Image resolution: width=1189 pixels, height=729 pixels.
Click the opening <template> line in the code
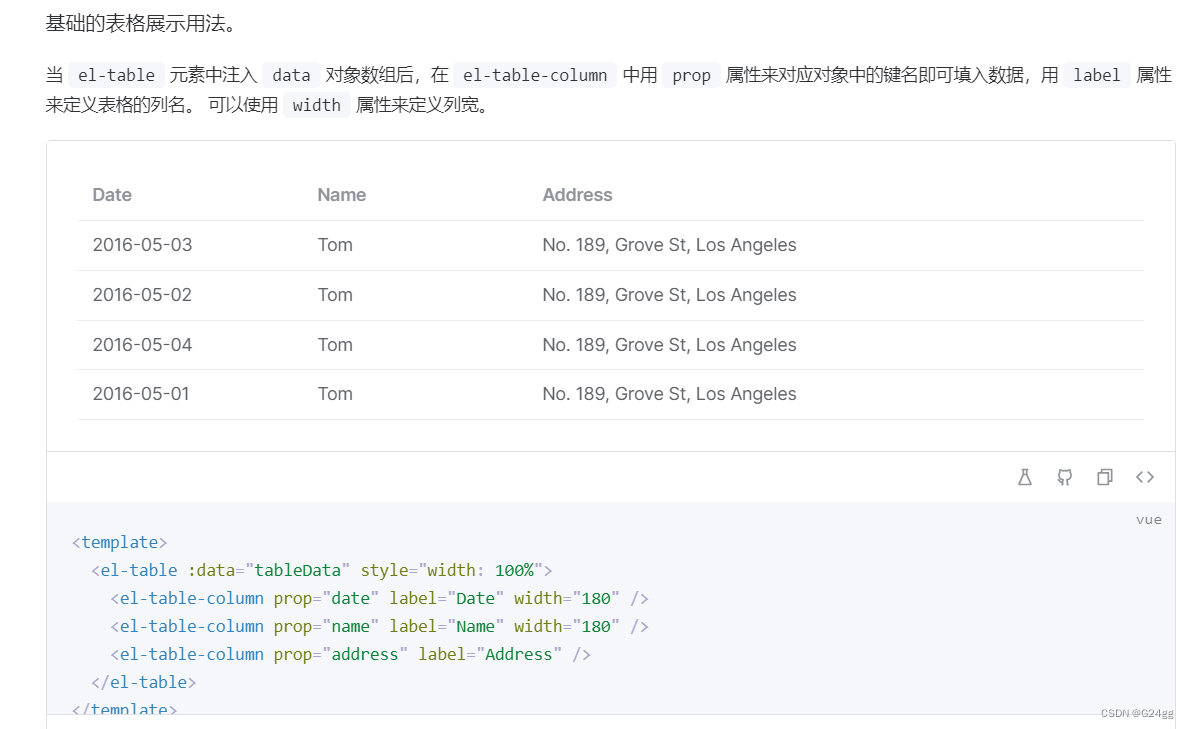pyautogui.click(x=120, y=542)
